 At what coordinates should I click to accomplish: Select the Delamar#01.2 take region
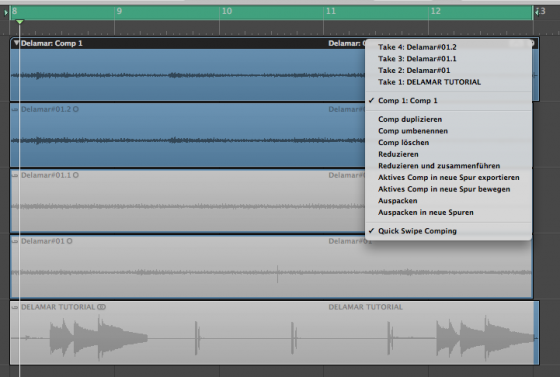click(188, 135)
